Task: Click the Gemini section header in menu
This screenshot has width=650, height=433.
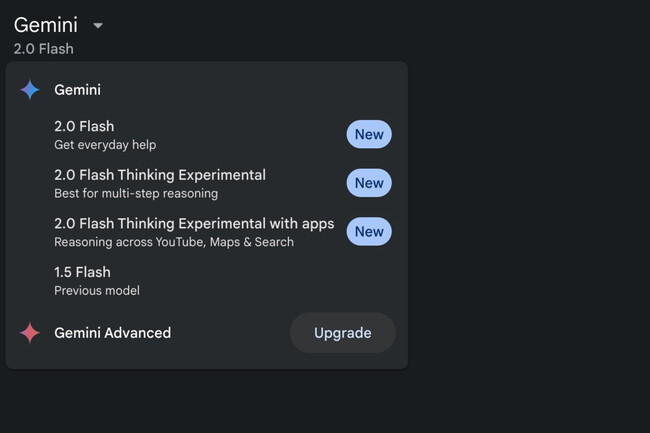Action: [77, 90]
